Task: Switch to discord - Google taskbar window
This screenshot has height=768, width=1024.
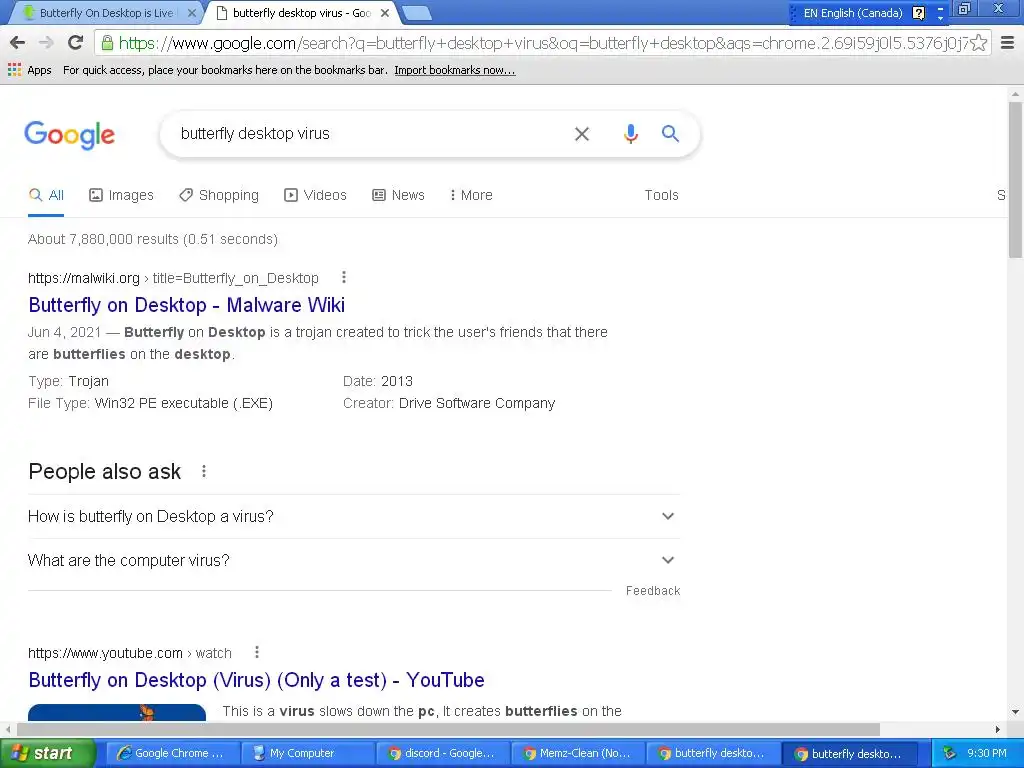Action: click(x=442, y=753)
